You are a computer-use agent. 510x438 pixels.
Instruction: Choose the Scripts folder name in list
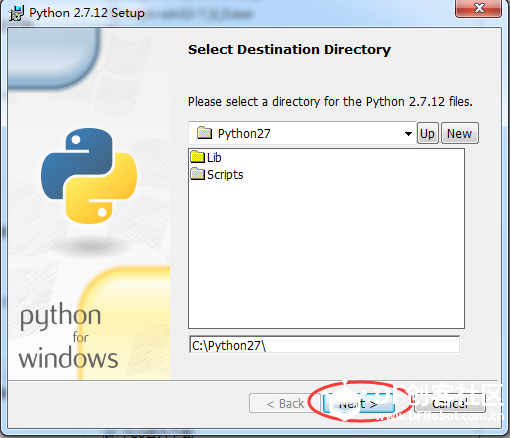click(x=225, y=175)
